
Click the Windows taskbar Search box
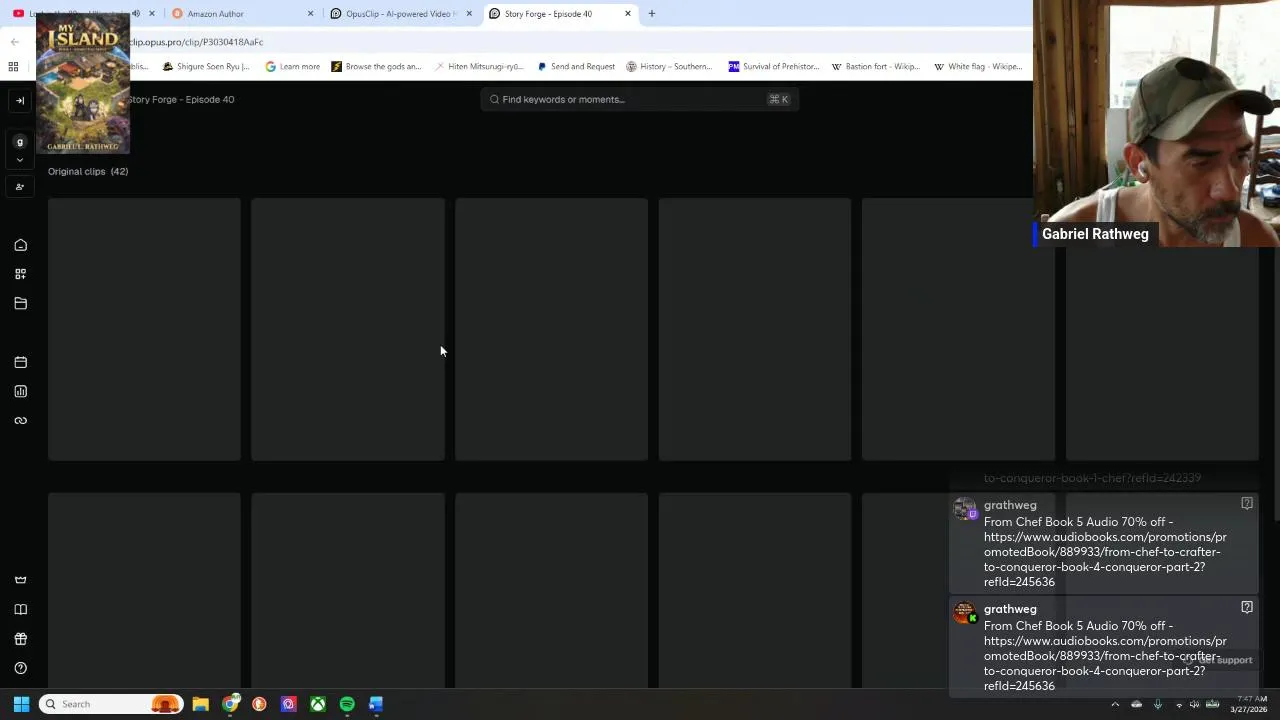[x=111, y=704]
